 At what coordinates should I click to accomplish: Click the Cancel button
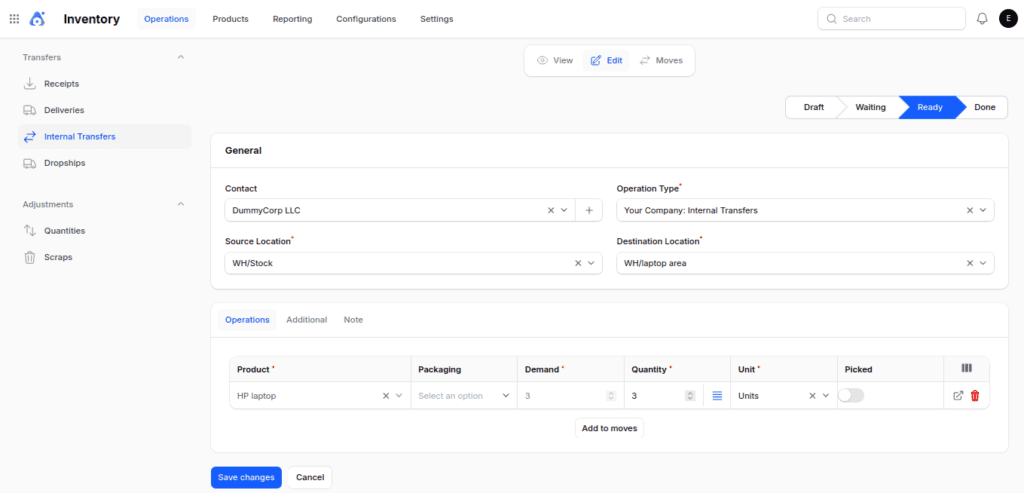(310, 477)
